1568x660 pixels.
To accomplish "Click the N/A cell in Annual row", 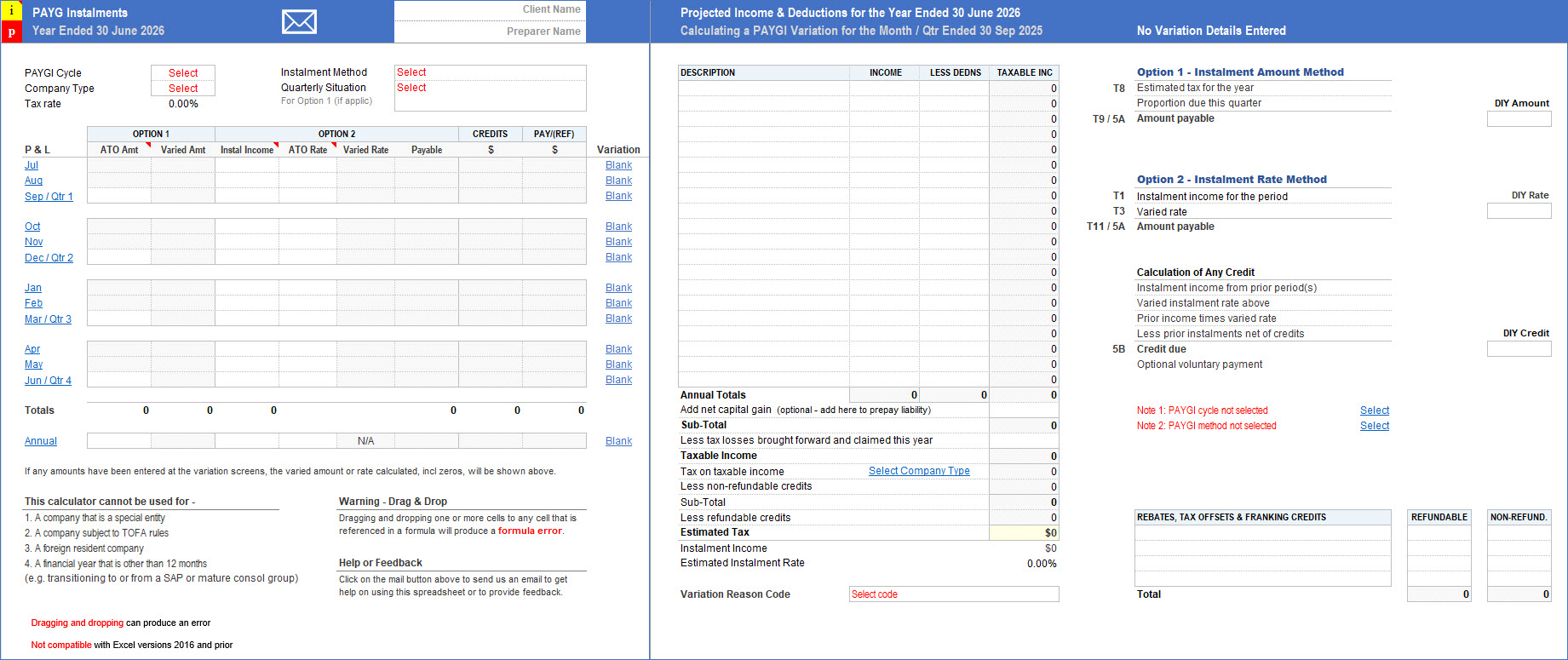I will coord(365,441).
